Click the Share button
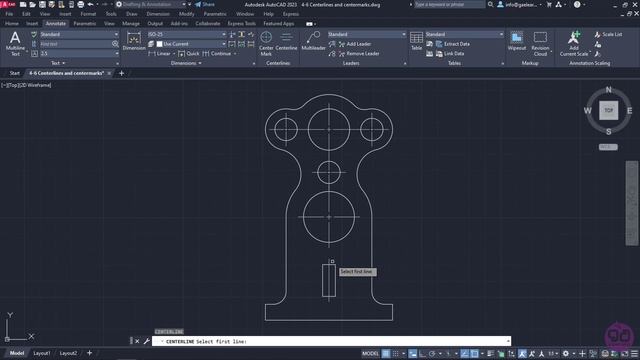 point(205,4)
